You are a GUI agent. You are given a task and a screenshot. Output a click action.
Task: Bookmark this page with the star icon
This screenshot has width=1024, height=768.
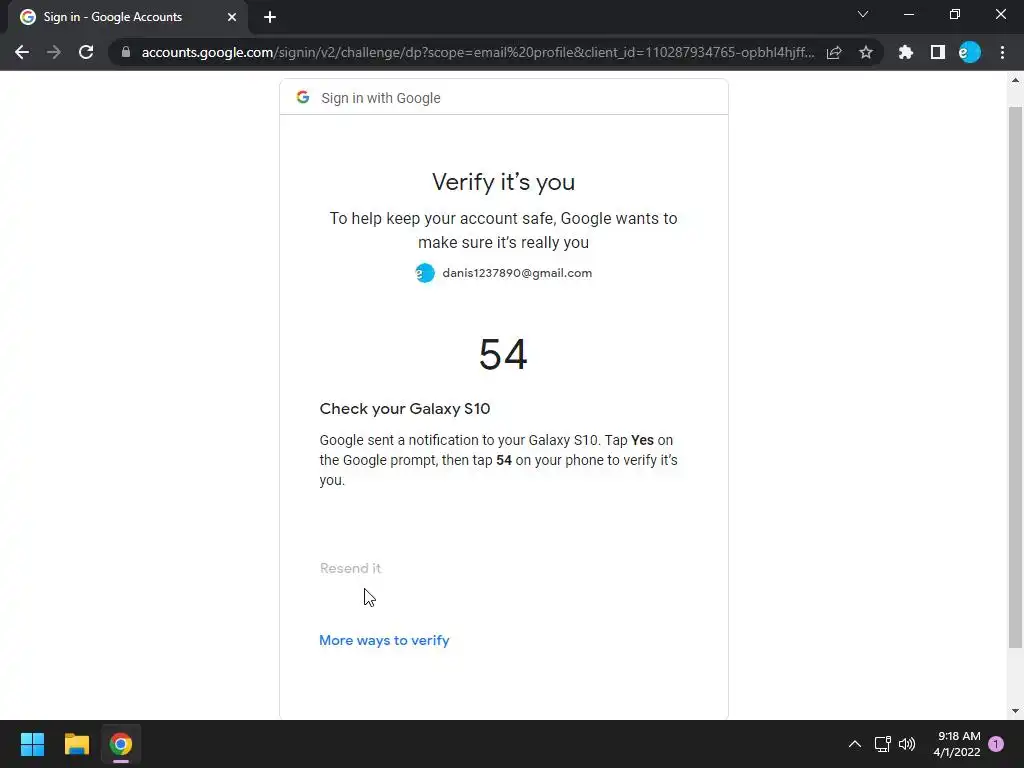pos(866,52)
